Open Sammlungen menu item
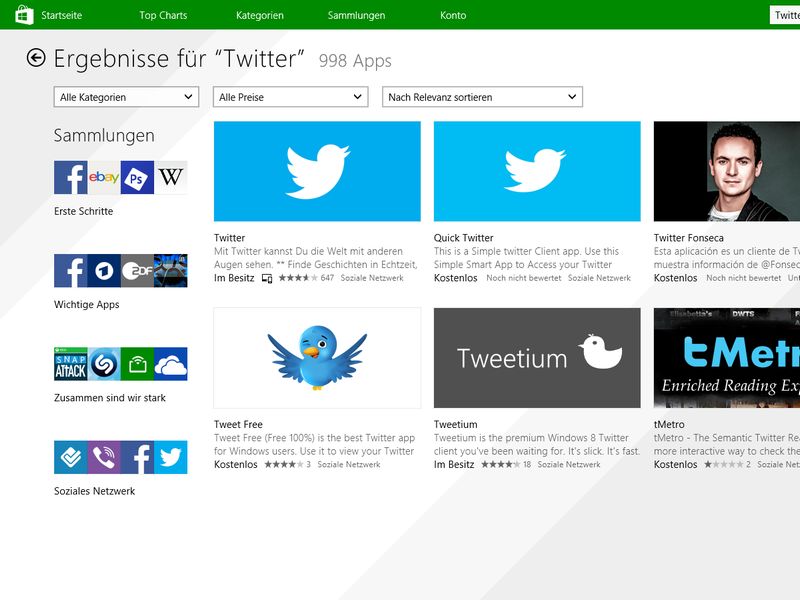 pyautogui.click(x=356, y=15)
